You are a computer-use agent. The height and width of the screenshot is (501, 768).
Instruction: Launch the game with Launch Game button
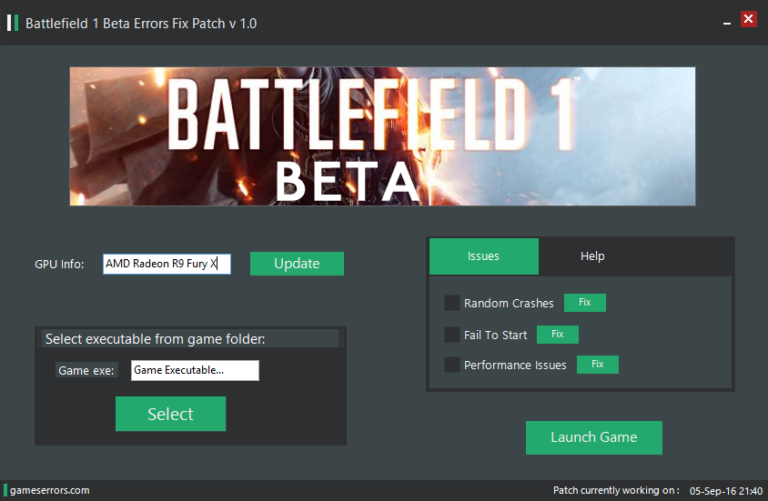594,437
